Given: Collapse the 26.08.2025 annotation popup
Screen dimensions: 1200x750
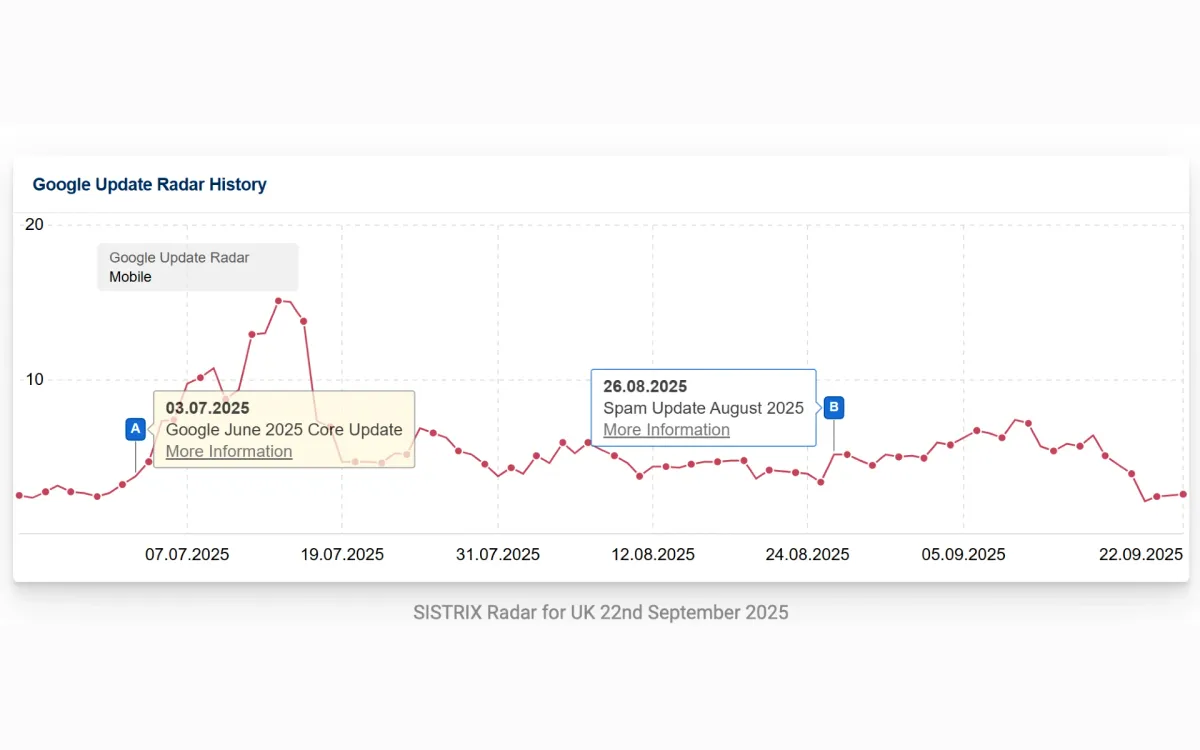Looking at the screenshot, I should point(703,386).
